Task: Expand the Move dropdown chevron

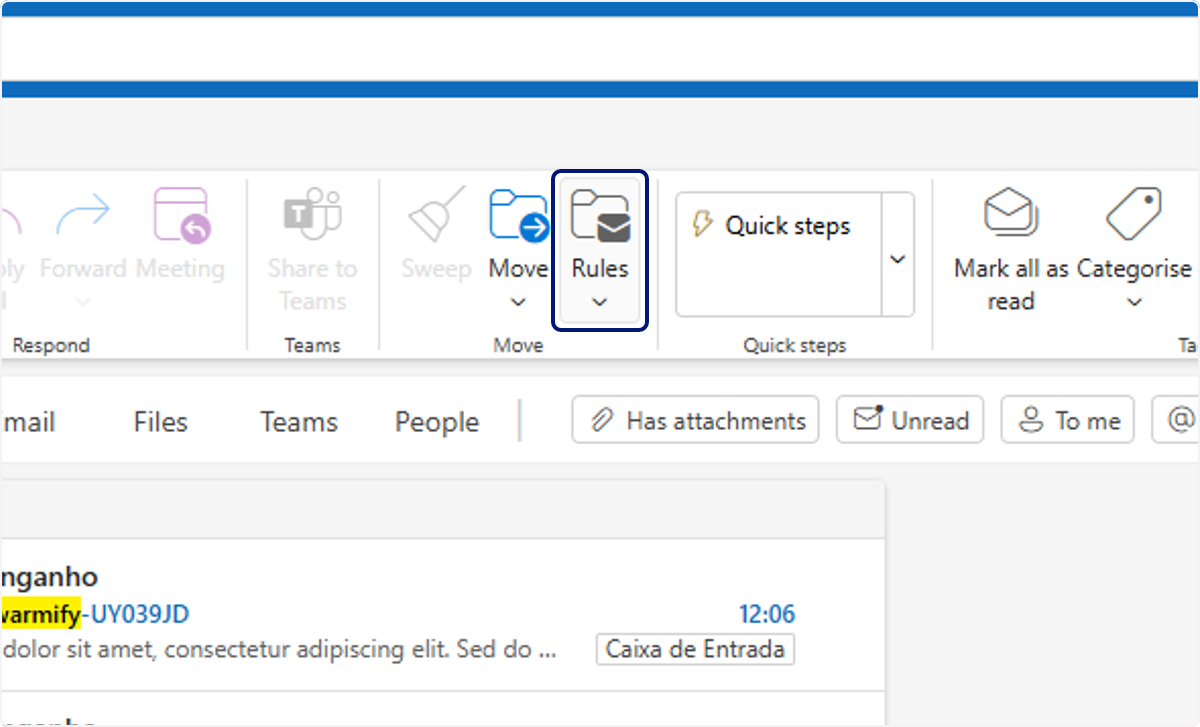Action: (x=518, y=302)
